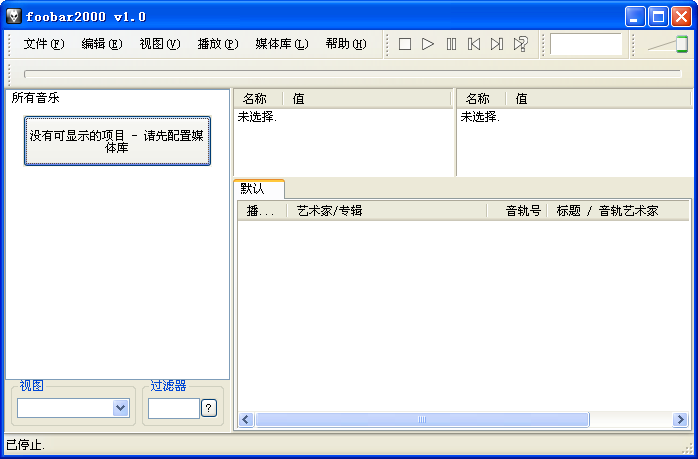
Task: Click the right panel 值 column header
Action: pyautogui.click(x=599, y=99)
